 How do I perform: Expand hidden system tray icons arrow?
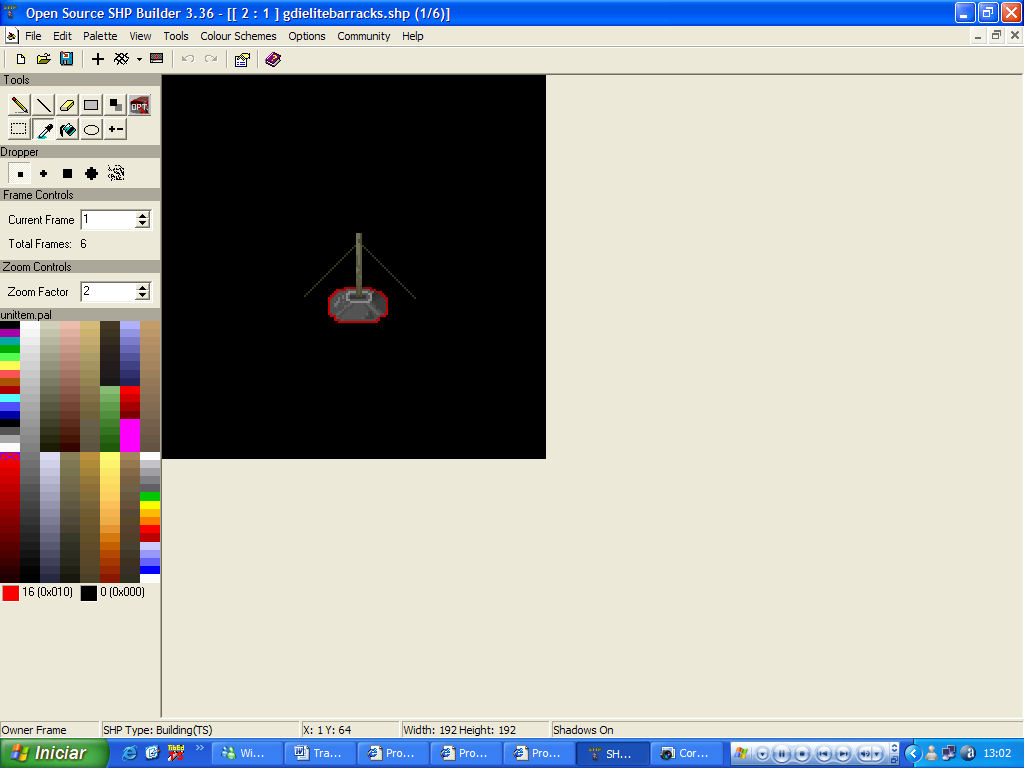click(913, 753)
